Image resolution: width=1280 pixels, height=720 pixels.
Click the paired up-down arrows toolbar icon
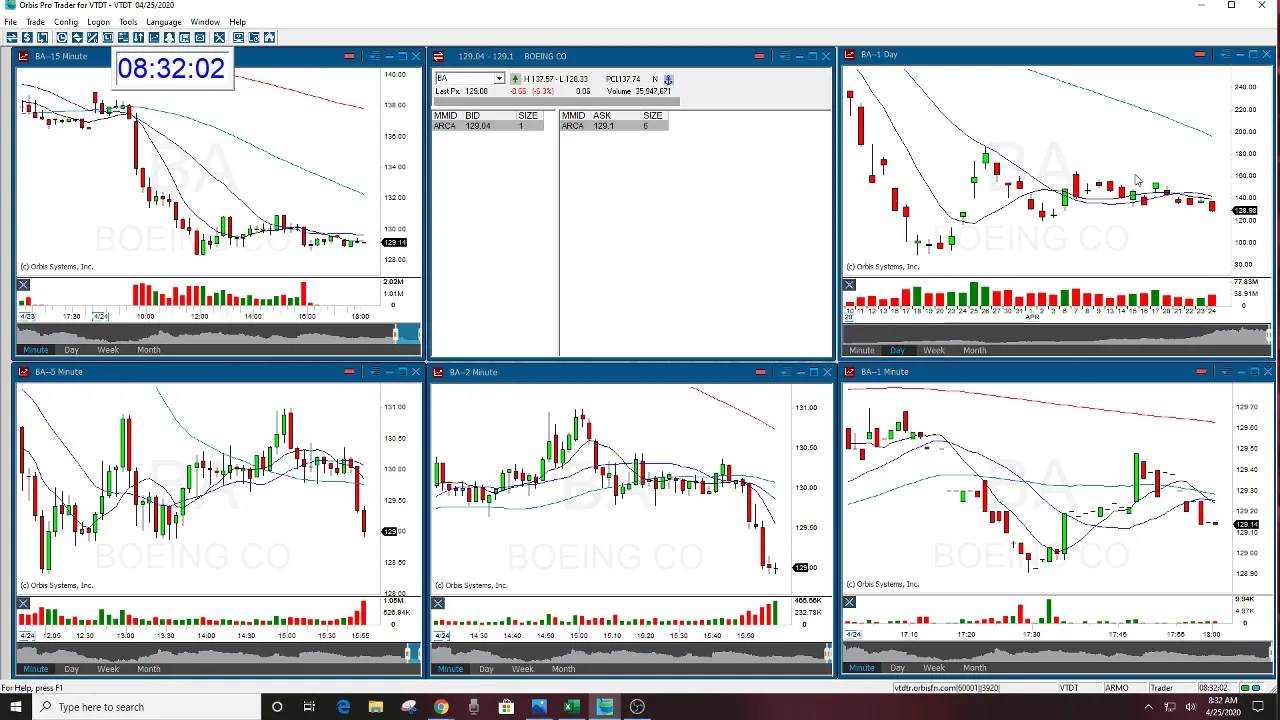point(138,37)
